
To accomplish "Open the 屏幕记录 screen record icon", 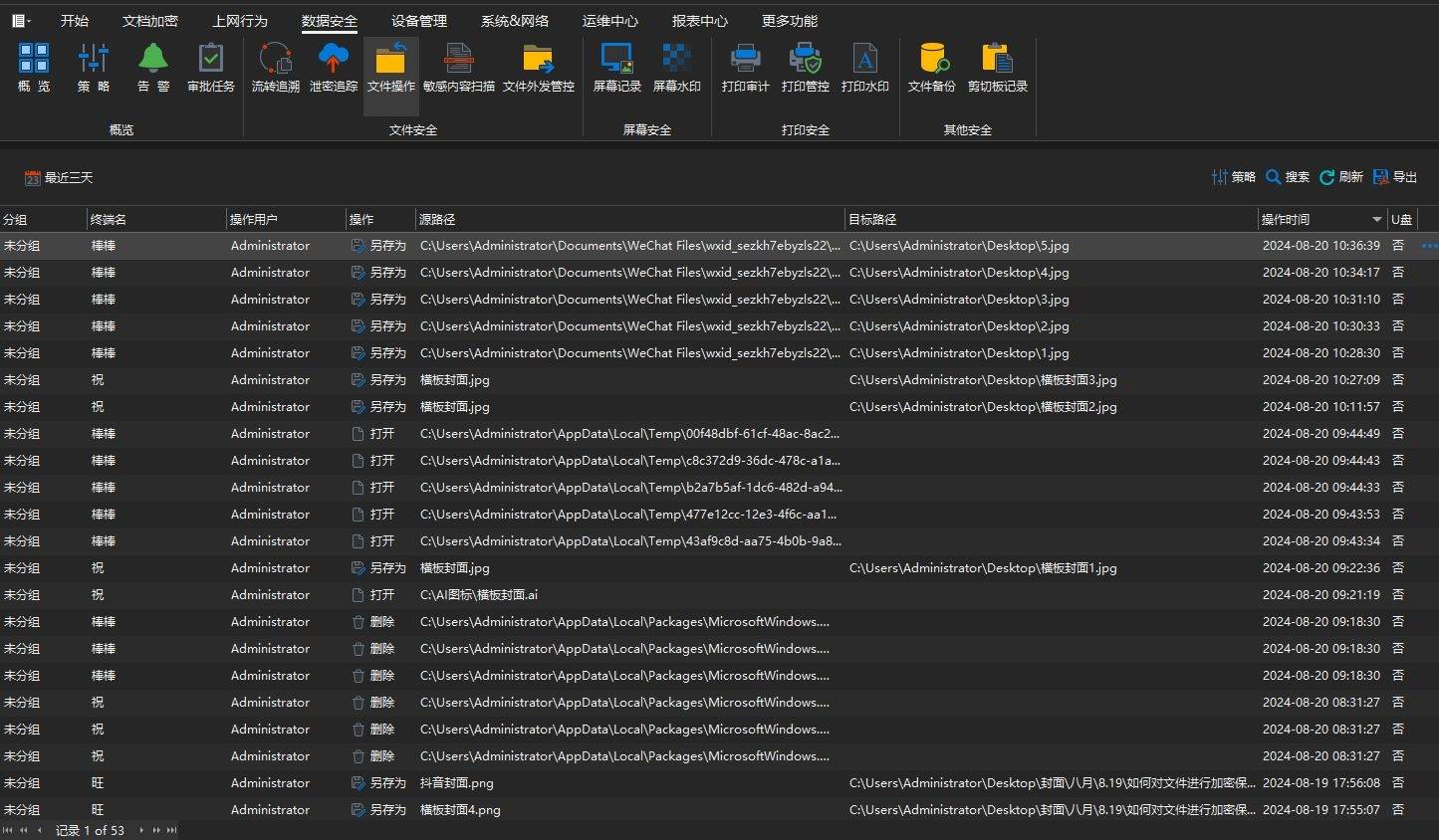I will tap(617, 68).
